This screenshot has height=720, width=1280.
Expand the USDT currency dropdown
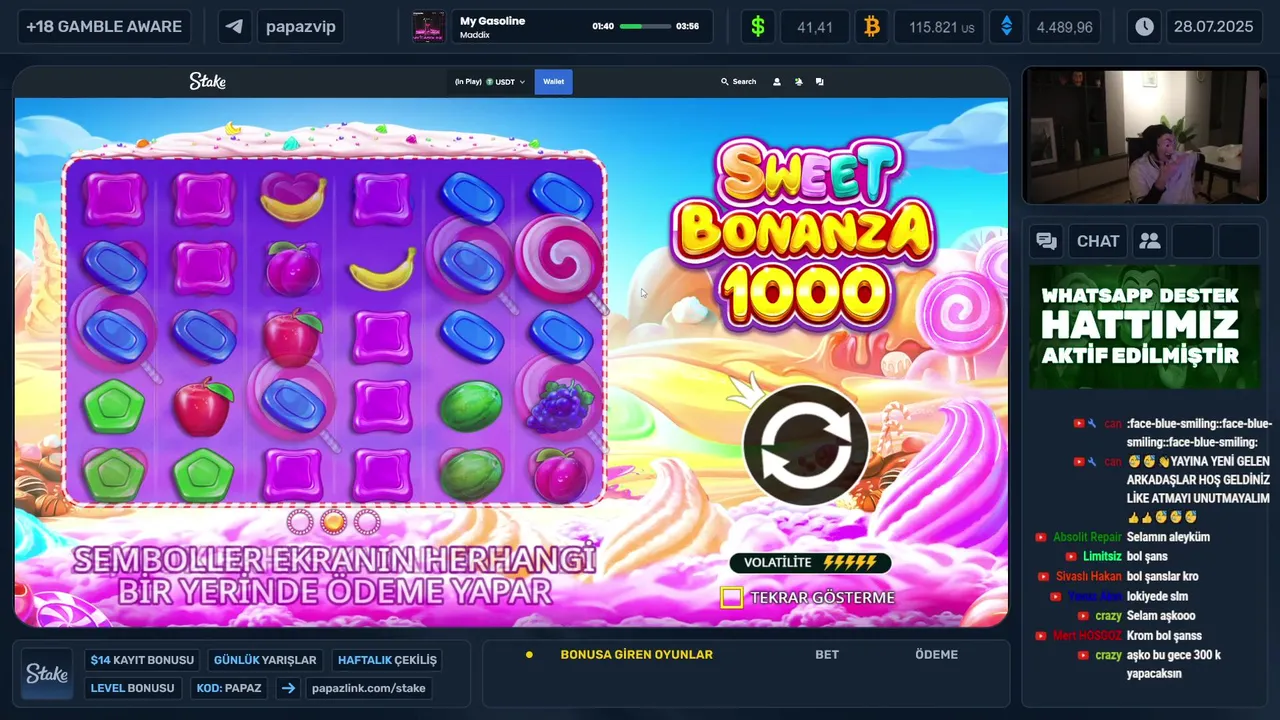tap(490, 82)
